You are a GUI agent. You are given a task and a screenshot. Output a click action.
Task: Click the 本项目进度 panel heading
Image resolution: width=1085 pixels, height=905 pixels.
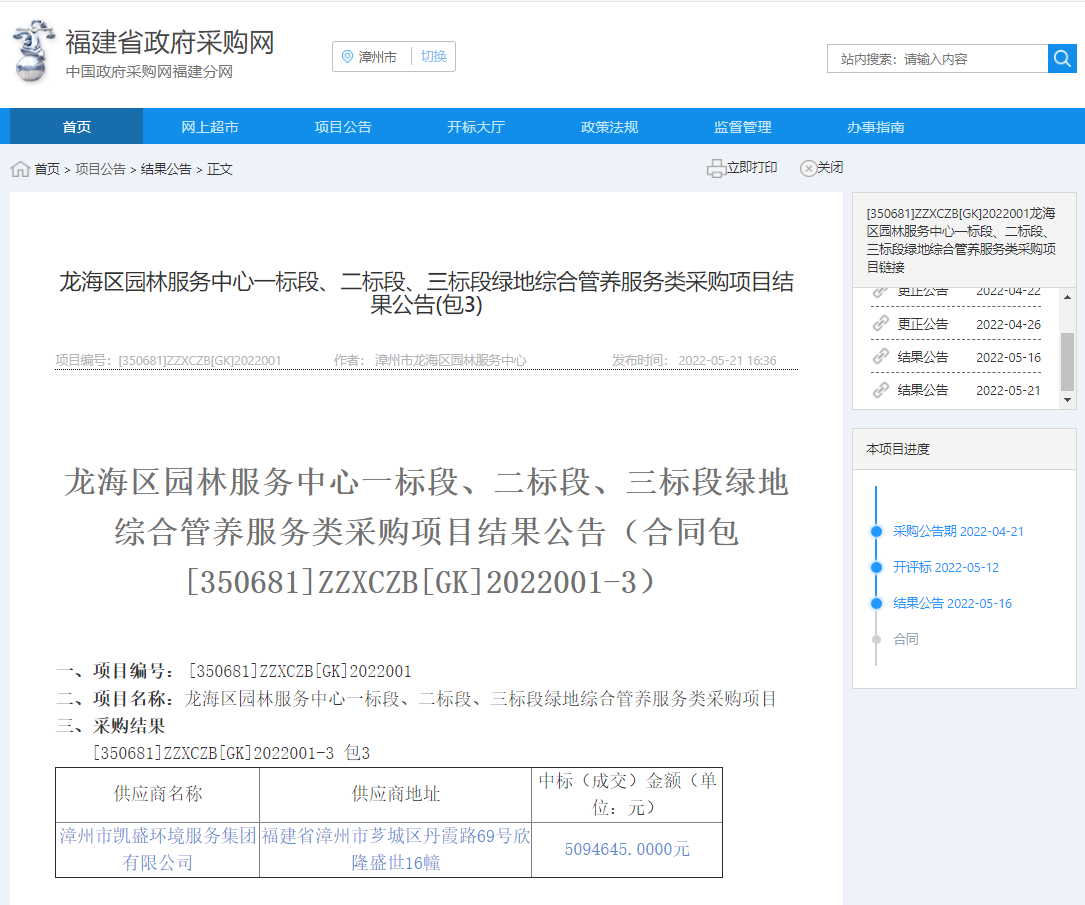pos(898,449)
